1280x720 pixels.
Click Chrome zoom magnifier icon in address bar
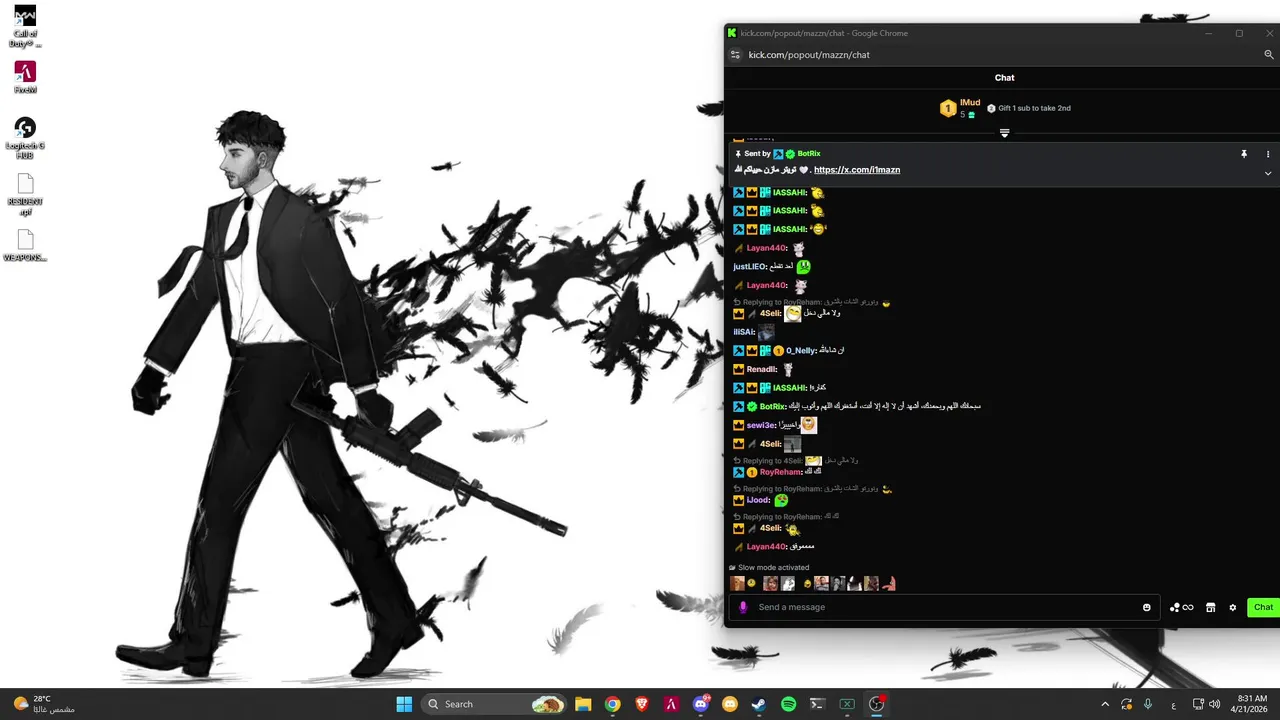point(1269,55)
